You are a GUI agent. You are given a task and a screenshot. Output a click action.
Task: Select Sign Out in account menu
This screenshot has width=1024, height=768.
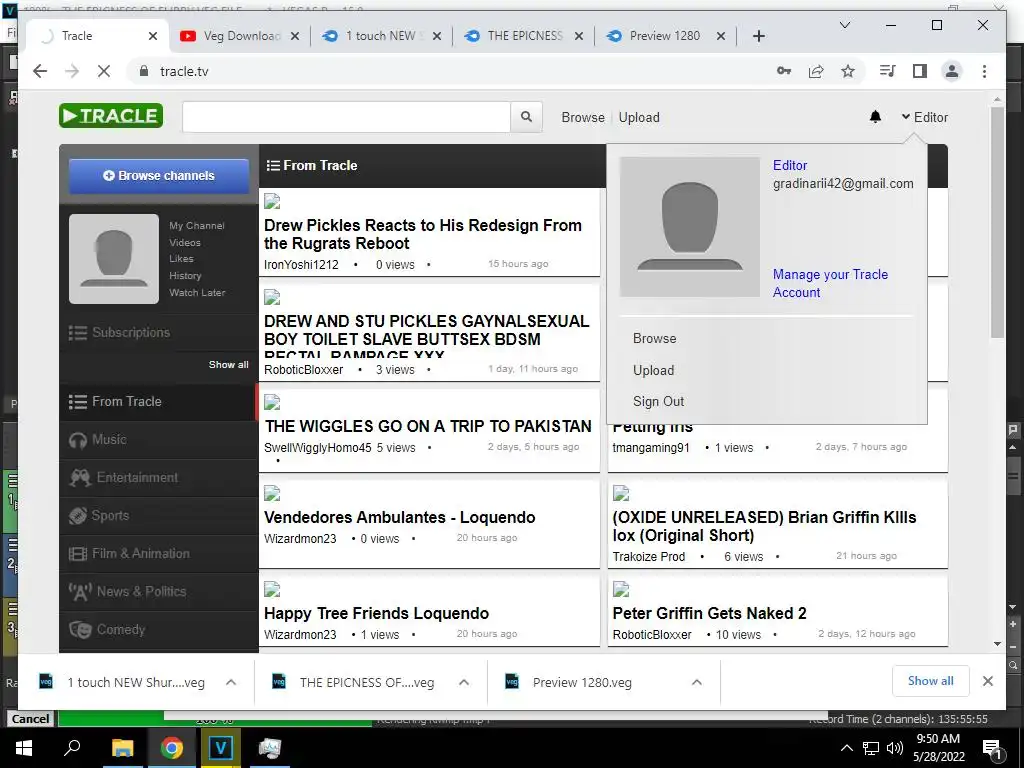tap(658, 401)
